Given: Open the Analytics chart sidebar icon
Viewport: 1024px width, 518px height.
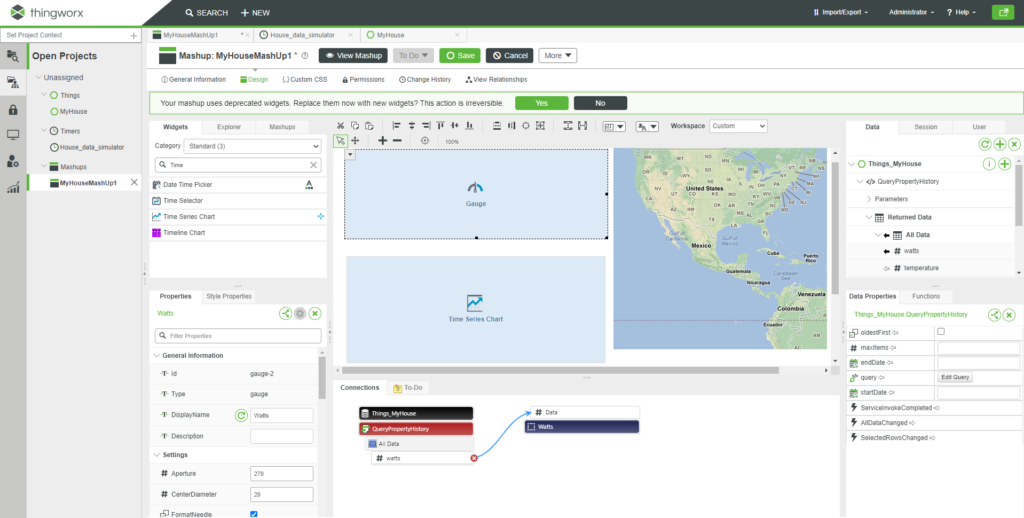Looking at the screenshot, I should coord(13,188).
